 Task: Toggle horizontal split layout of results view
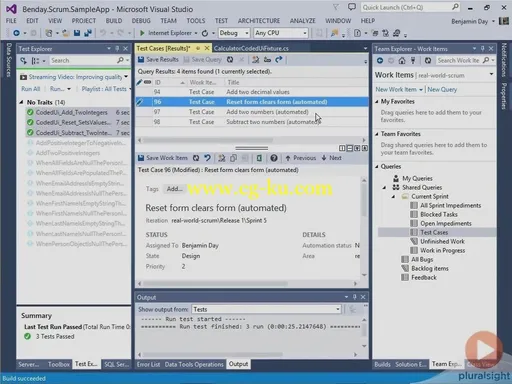[350, 148]
